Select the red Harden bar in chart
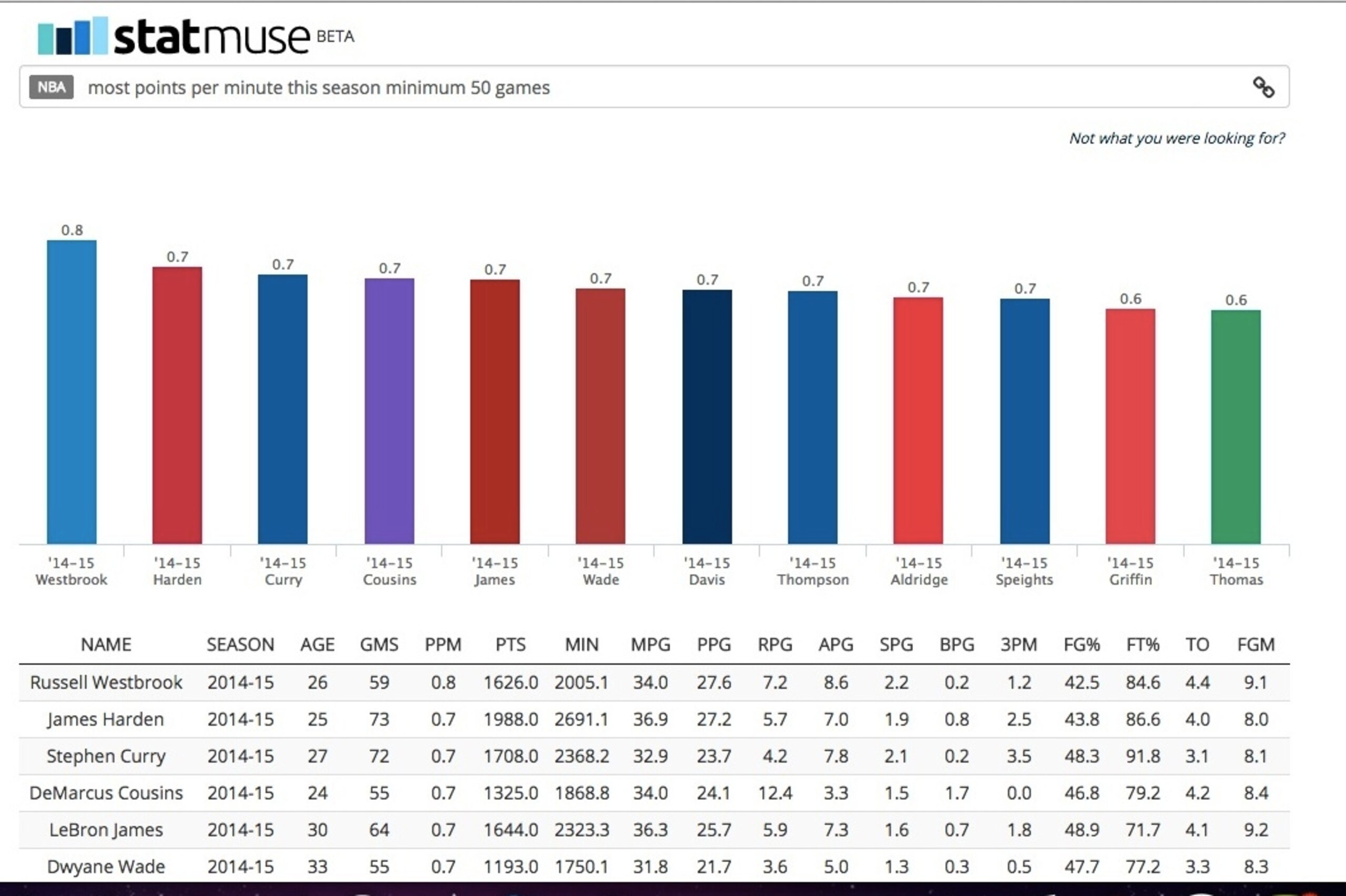Screen dimensions: 1346x896 [x=177, y=405]
